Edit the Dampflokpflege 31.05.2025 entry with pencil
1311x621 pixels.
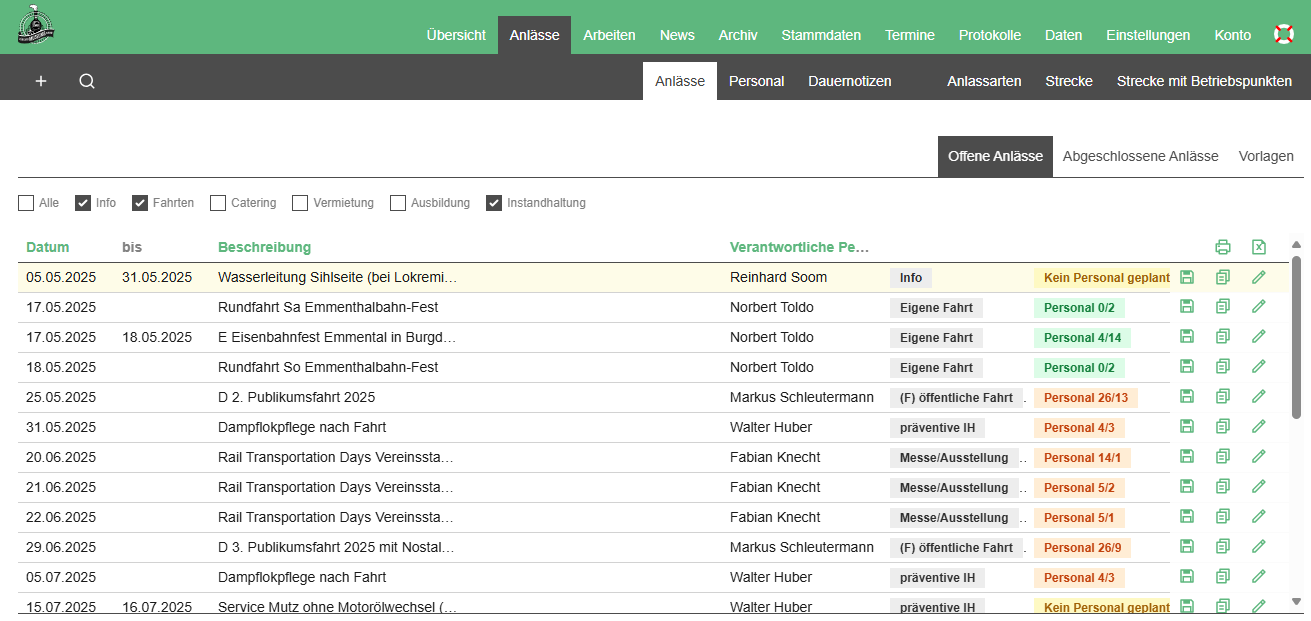(1258, 427)
